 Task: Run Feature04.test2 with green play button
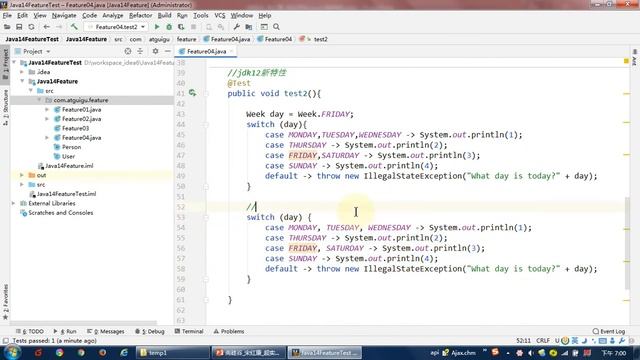click(x=157, y=27)
